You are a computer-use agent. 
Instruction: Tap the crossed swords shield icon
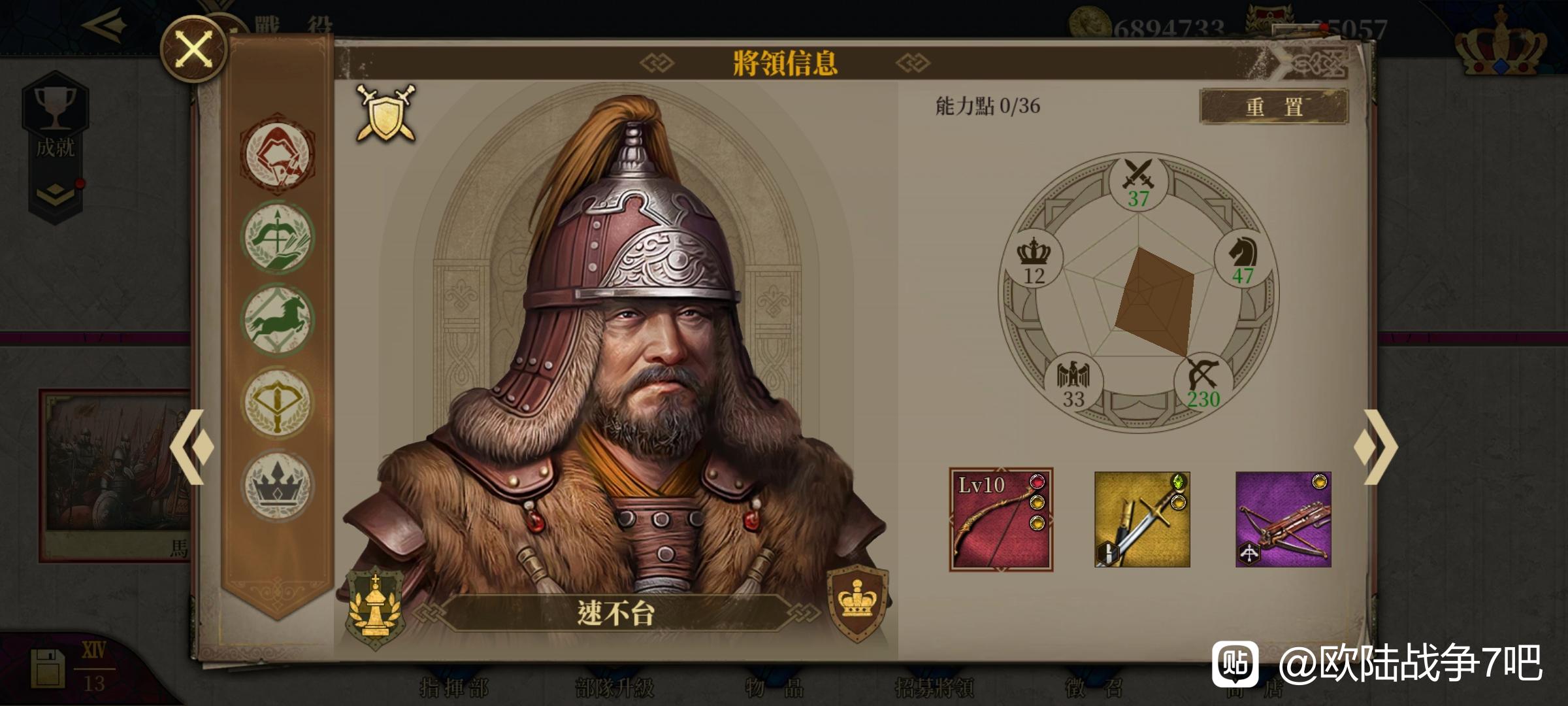point(386,113)
